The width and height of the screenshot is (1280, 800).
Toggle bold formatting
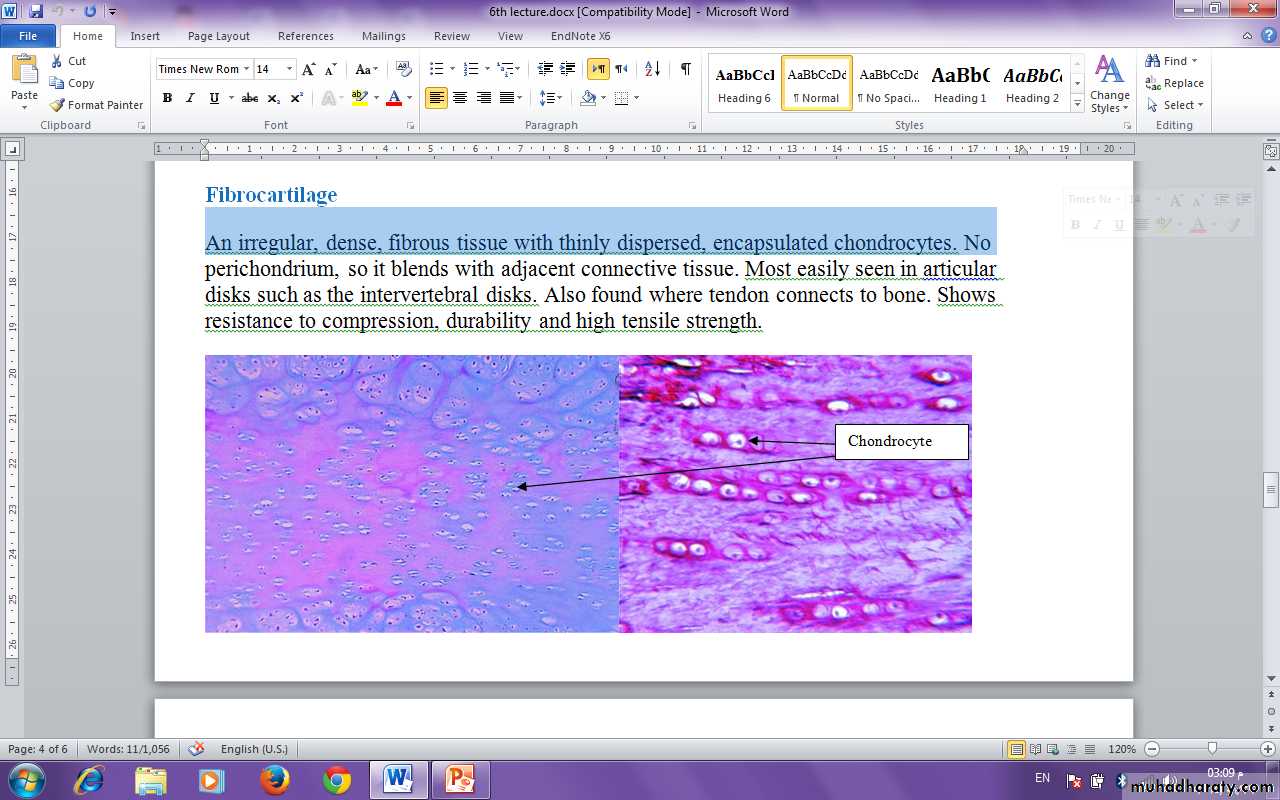pyautogui.click(x=167, y=98)
